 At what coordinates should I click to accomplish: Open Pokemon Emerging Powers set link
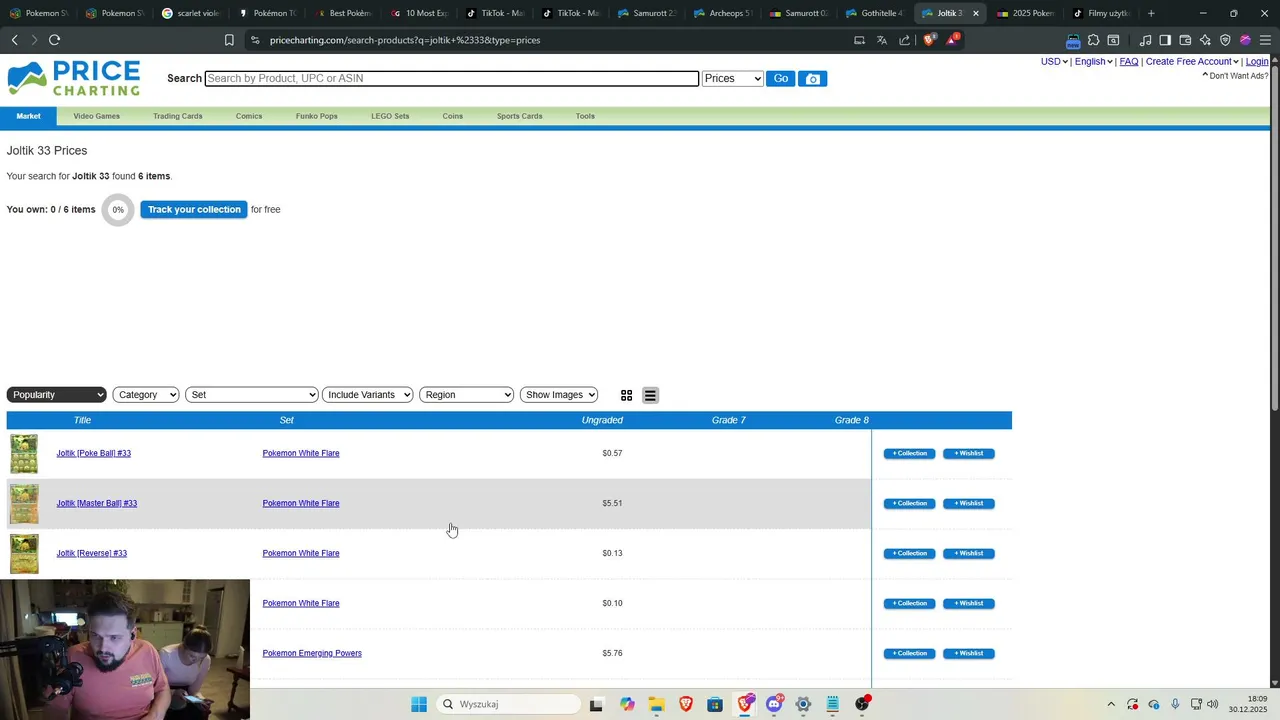(x=312, y=654)
